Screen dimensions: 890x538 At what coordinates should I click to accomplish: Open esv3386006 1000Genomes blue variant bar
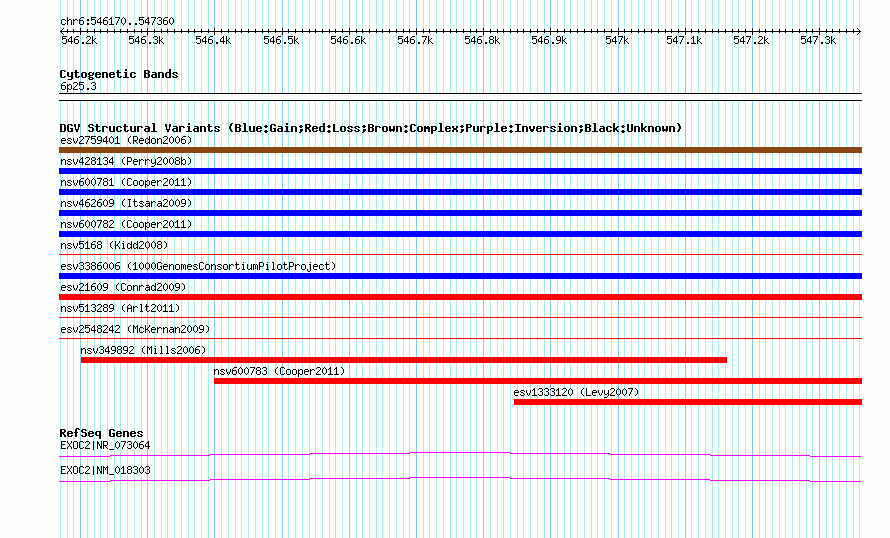pyautogui.click(x=460, y=276)
